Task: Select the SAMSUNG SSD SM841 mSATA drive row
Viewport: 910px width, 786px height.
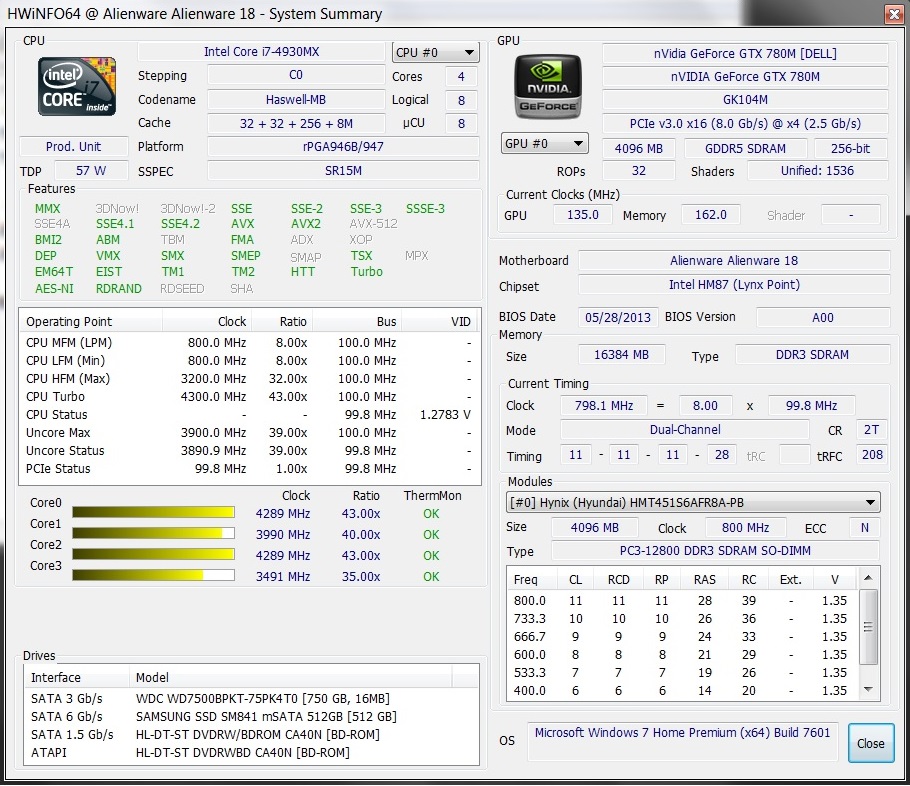Action: [x=252, y=716]
